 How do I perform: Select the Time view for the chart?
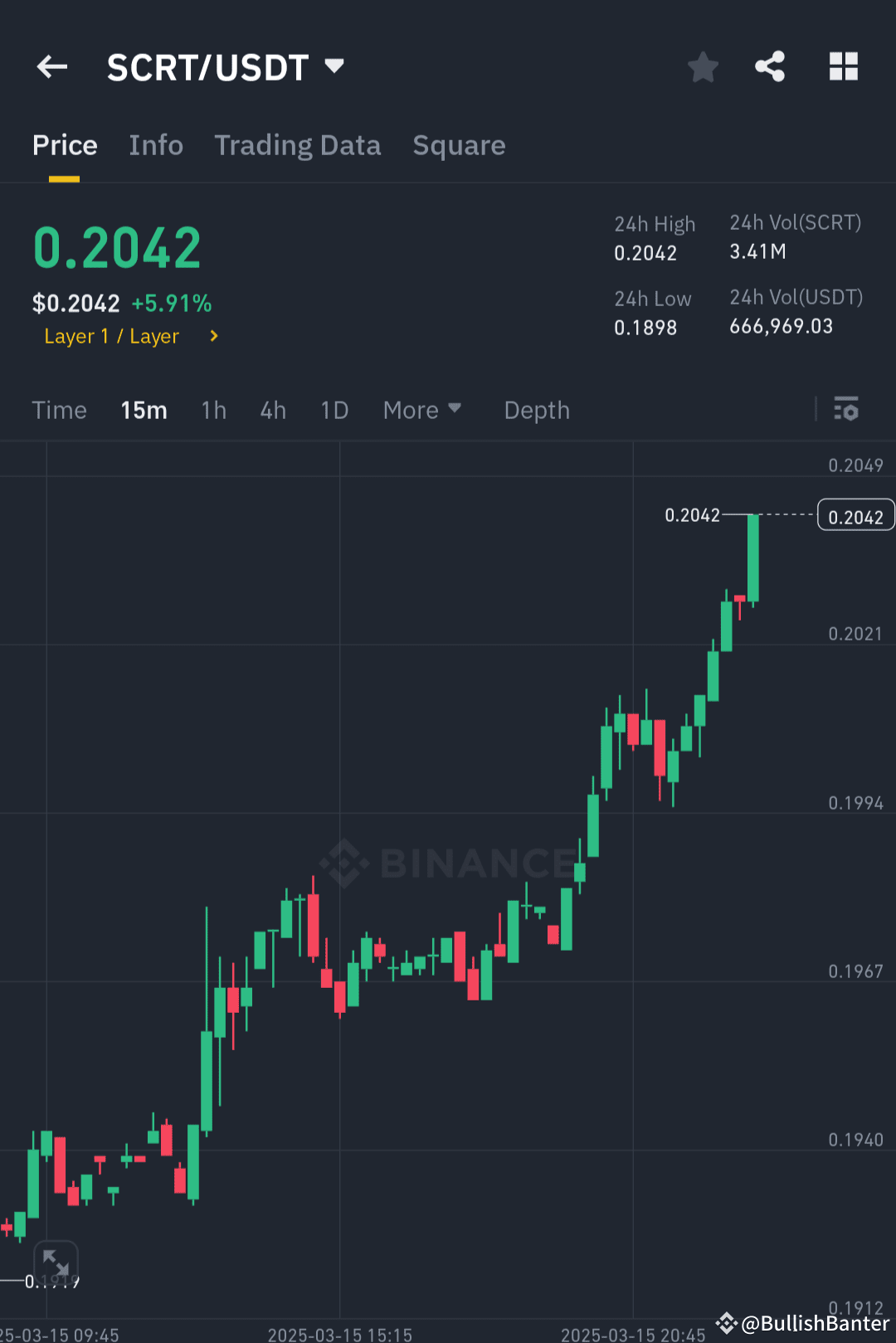click(x=59, y=409)
